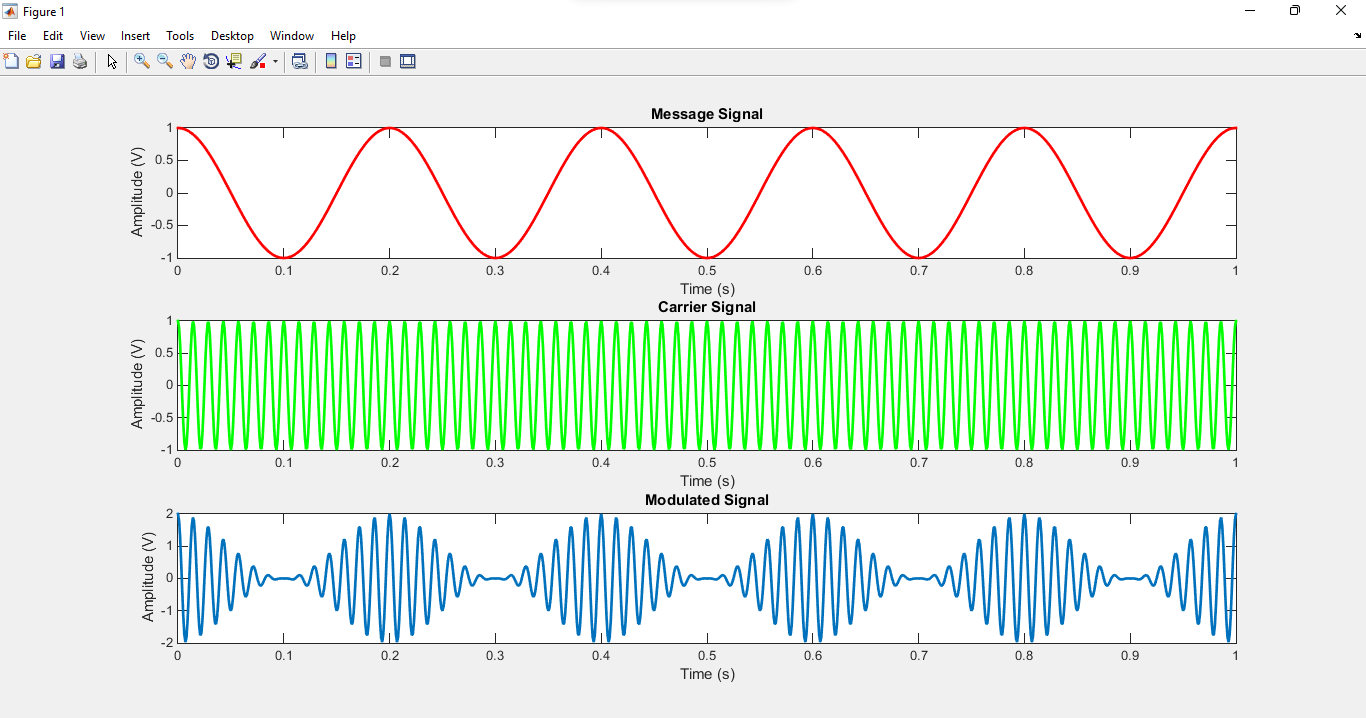Toggle the Edit Plot arrow tool

click(112, 62)
